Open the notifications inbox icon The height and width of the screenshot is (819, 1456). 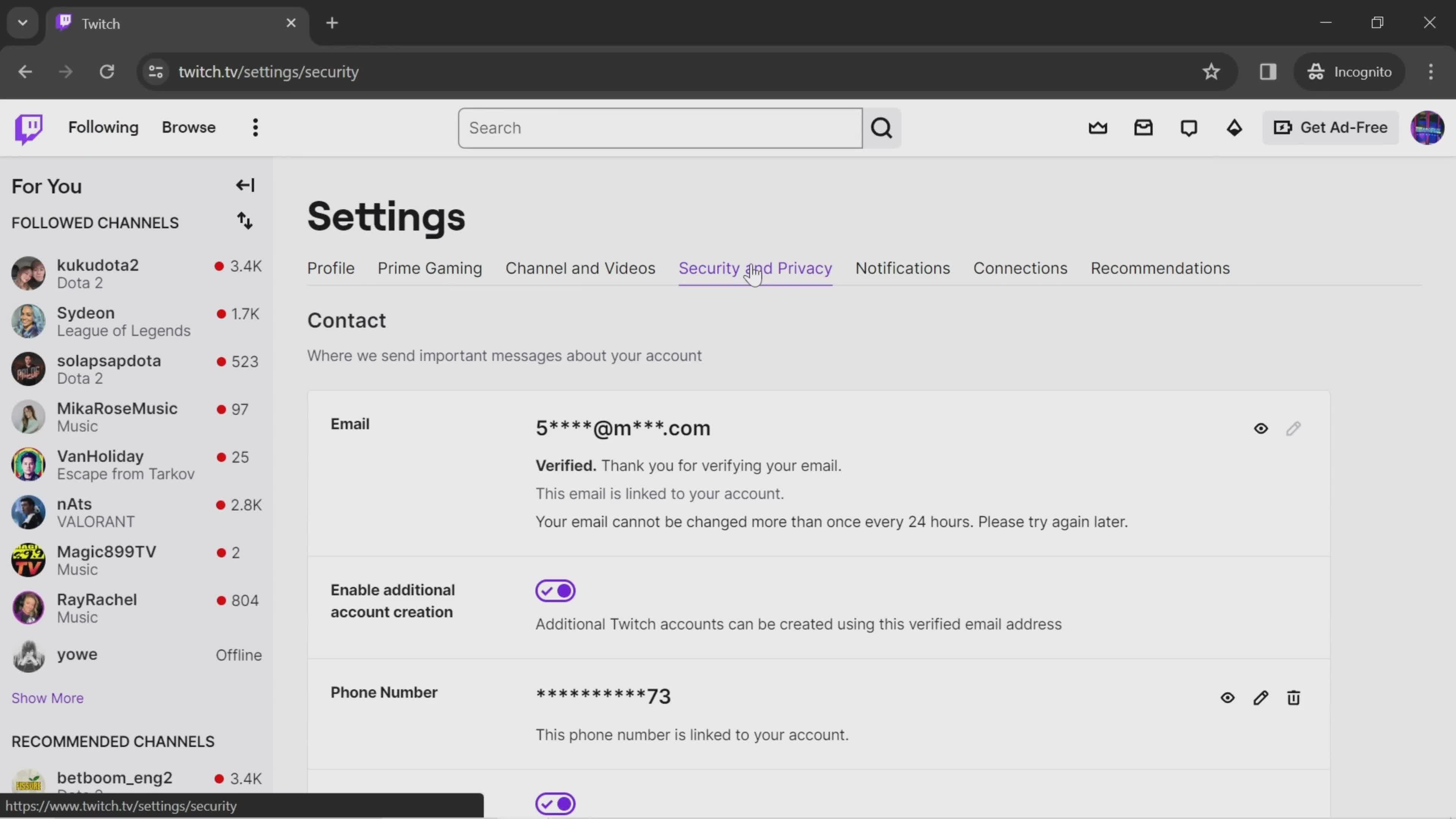tap(1143, 128)
